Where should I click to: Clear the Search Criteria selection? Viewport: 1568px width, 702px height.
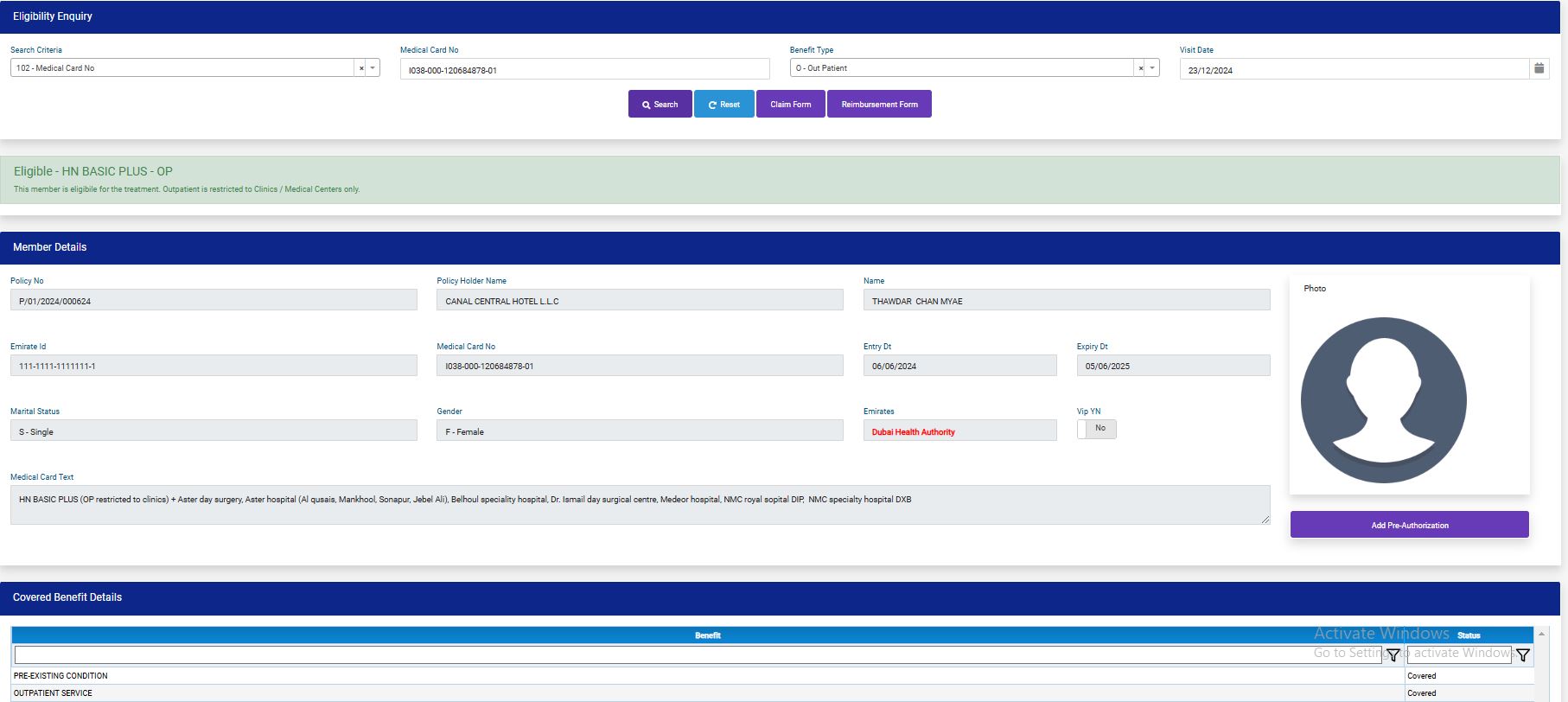tap(361, 68)
